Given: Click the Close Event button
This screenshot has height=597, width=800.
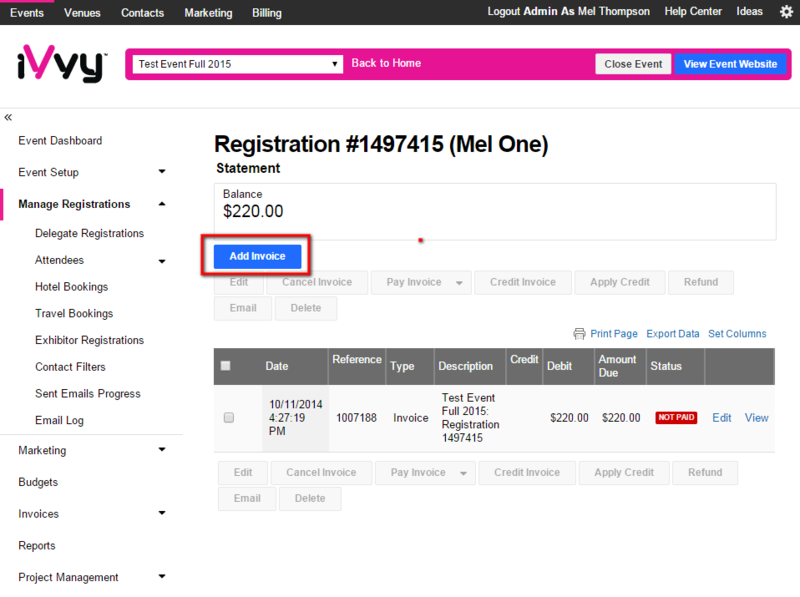Looking at the screenshot, I should (x=633, y=64).
